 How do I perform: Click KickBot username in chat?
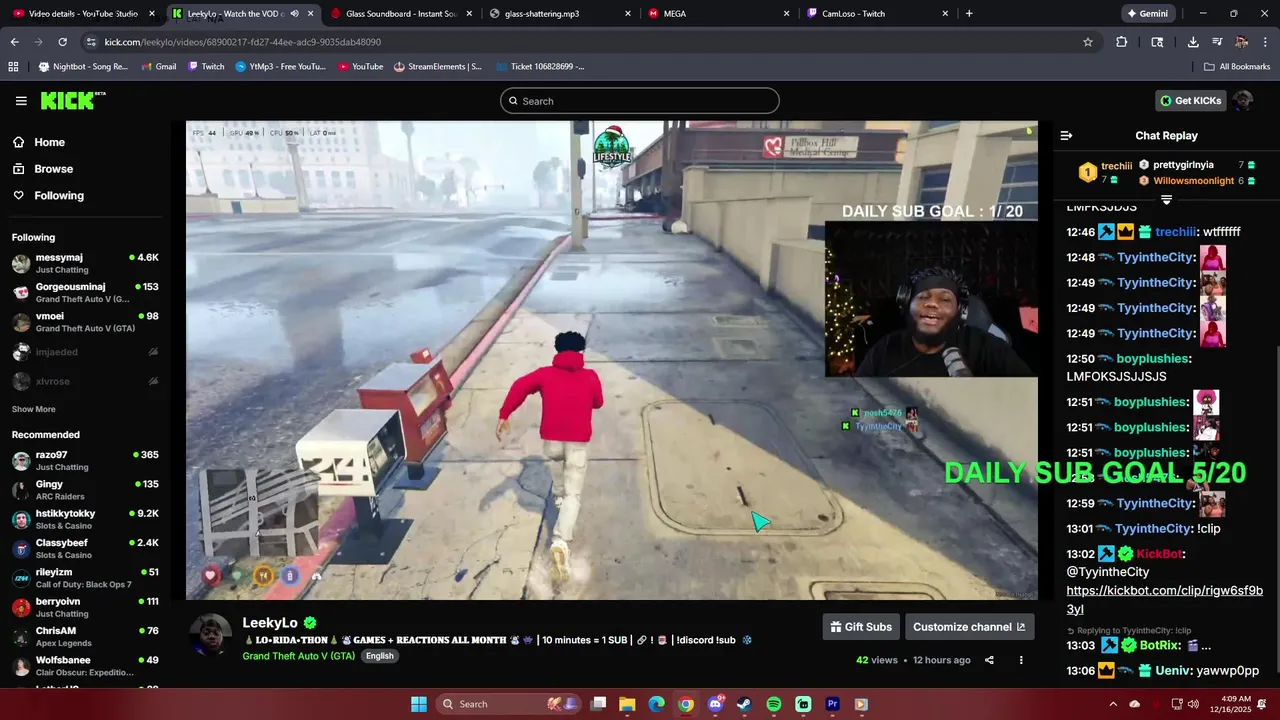point(1158,554)
